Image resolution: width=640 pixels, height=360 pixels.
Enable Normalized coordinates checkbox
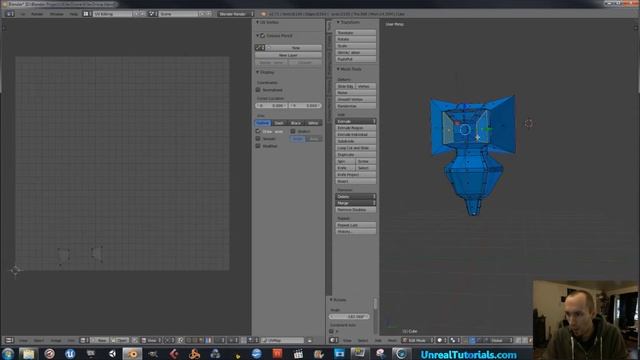258,90
